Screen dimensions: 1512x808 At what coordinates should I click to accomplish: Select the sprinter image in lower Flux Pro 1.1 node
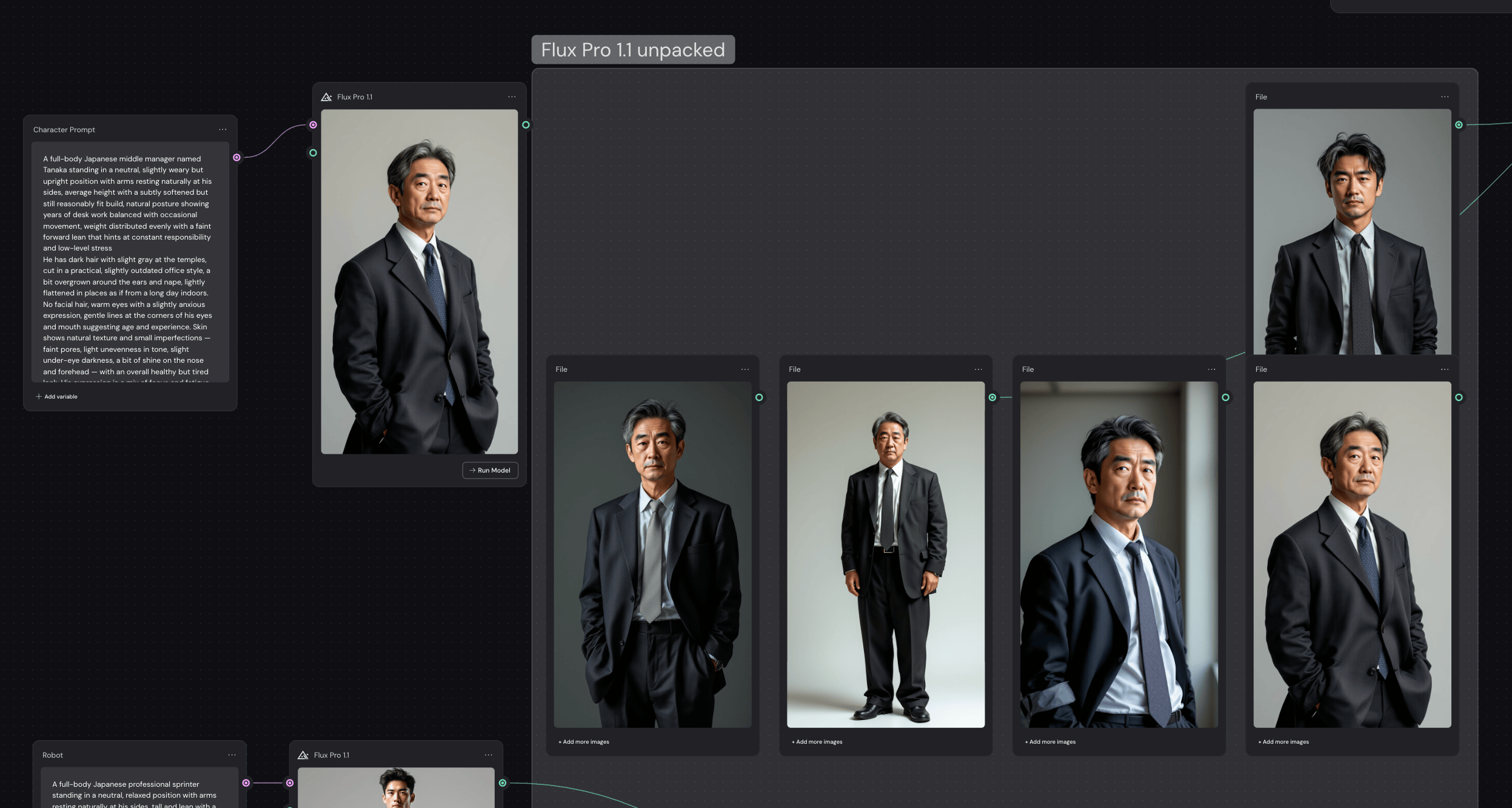tap(396, 788)
